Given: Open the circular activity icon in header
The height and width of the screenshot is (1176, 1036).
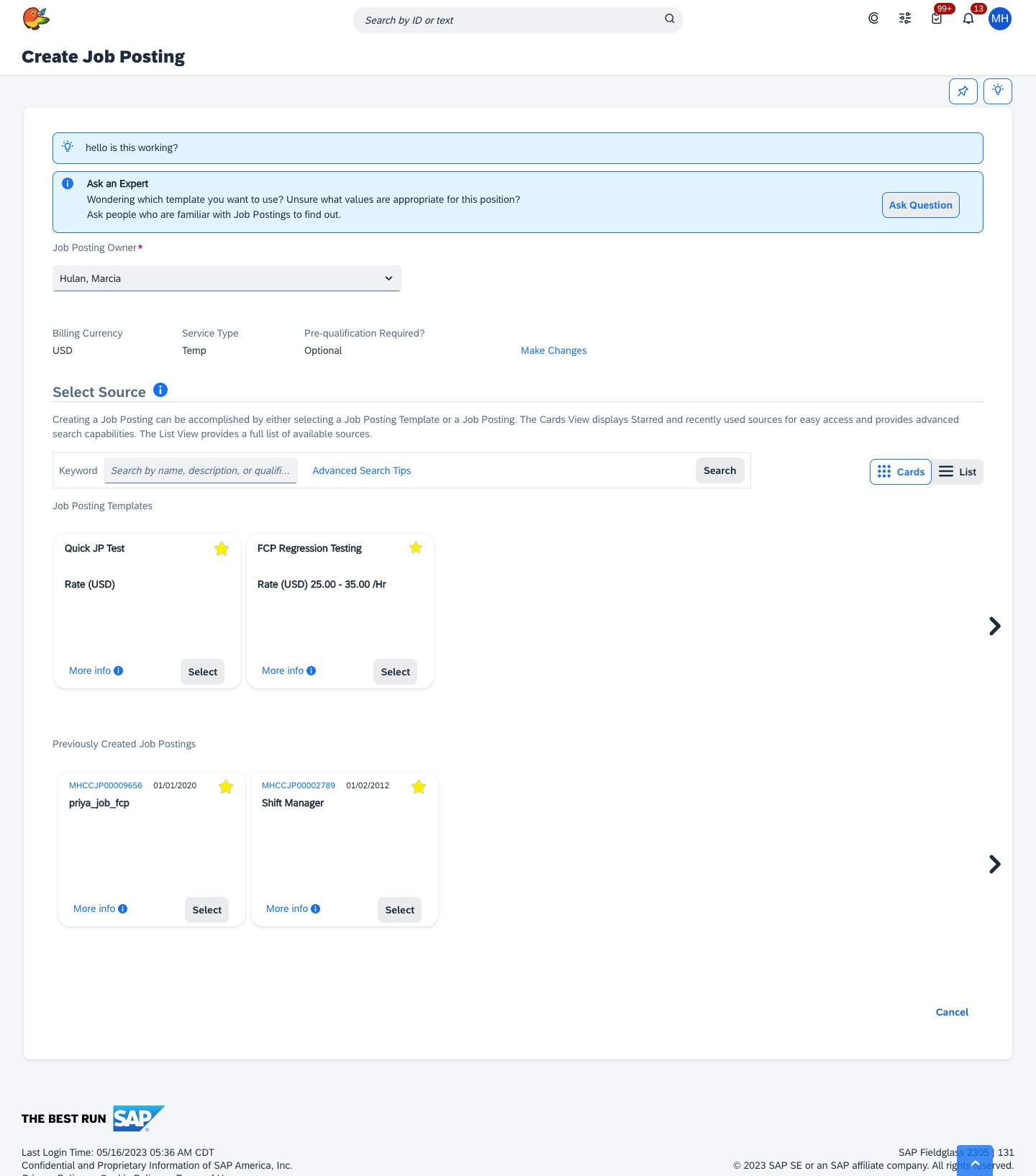Looking at the screenshot, I should click(873, 19).
